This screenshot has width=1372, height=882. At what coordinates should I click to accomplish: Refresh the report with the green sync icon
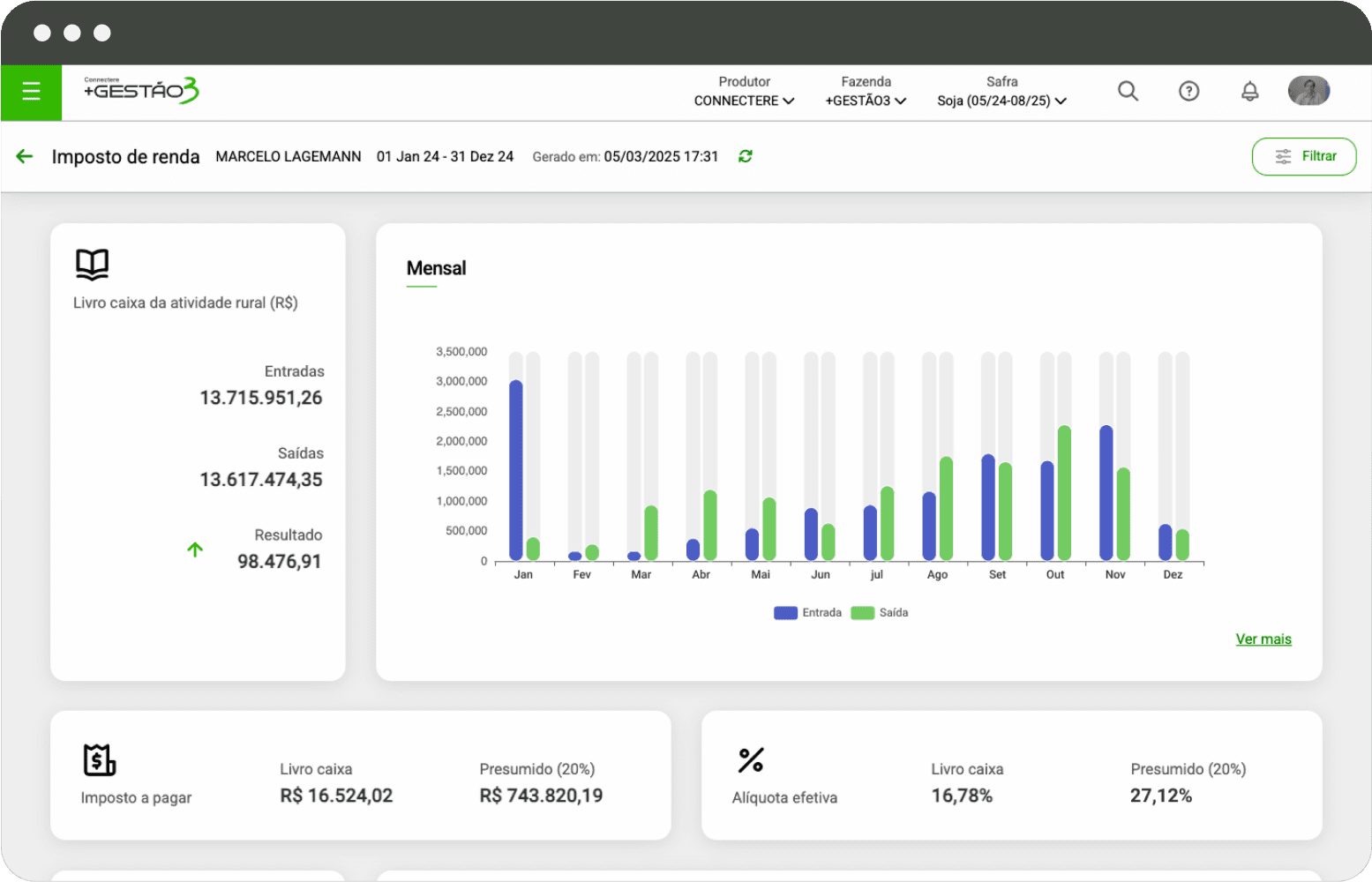746,156
